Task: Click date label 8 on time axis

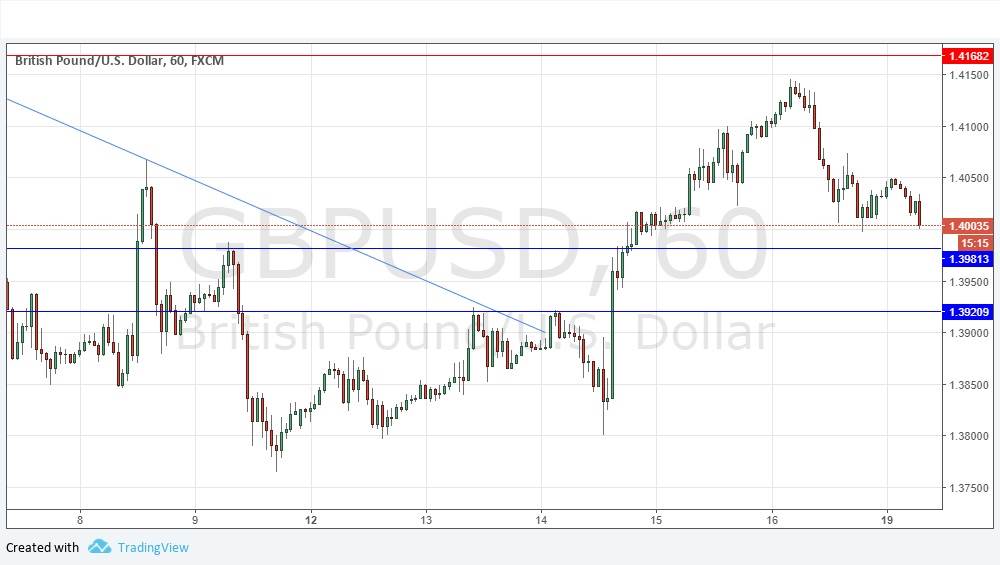Action: click(x=80, y=520)
